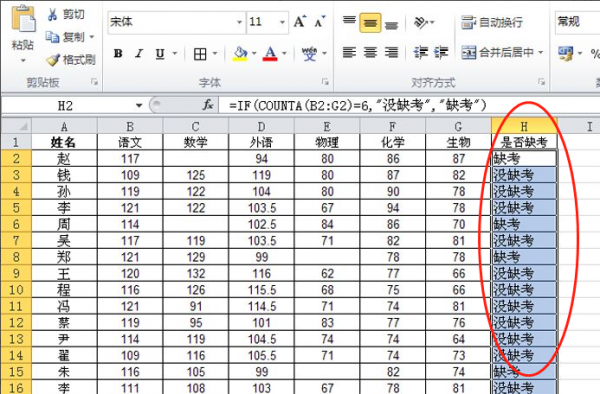Open the font name 宋体 dropdown
600x394 pixels.
pos(239,22)
